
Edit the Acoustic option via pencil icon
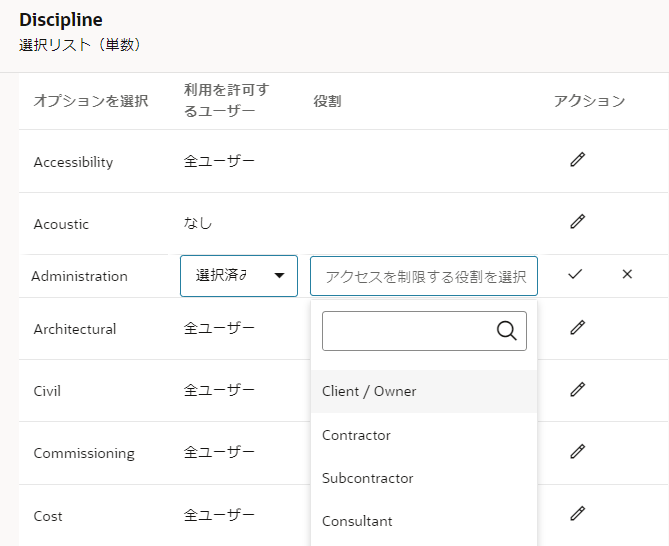point(577,221)
